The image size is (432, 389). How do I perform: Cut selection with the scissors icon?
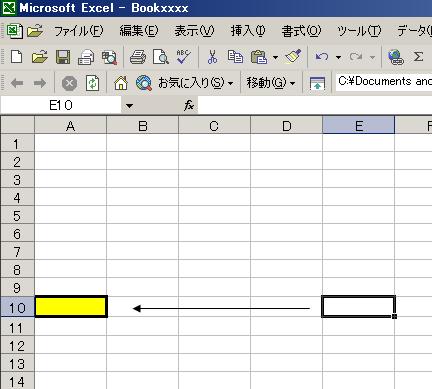click(x=212, y=57)
